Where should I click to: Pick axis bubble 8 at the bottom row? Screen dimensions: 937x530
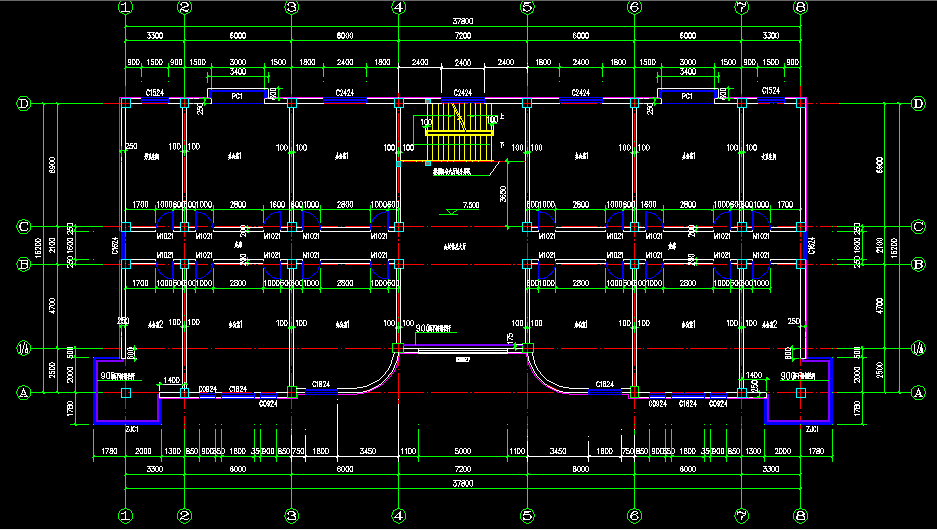tap(800, 517)
